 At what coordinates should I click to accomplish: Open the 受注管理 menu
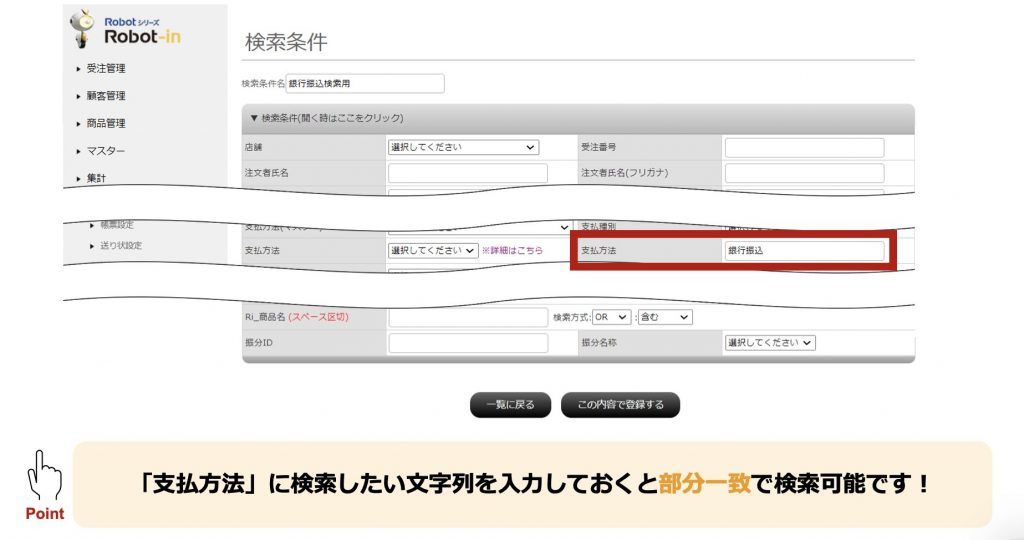point(106,69)
